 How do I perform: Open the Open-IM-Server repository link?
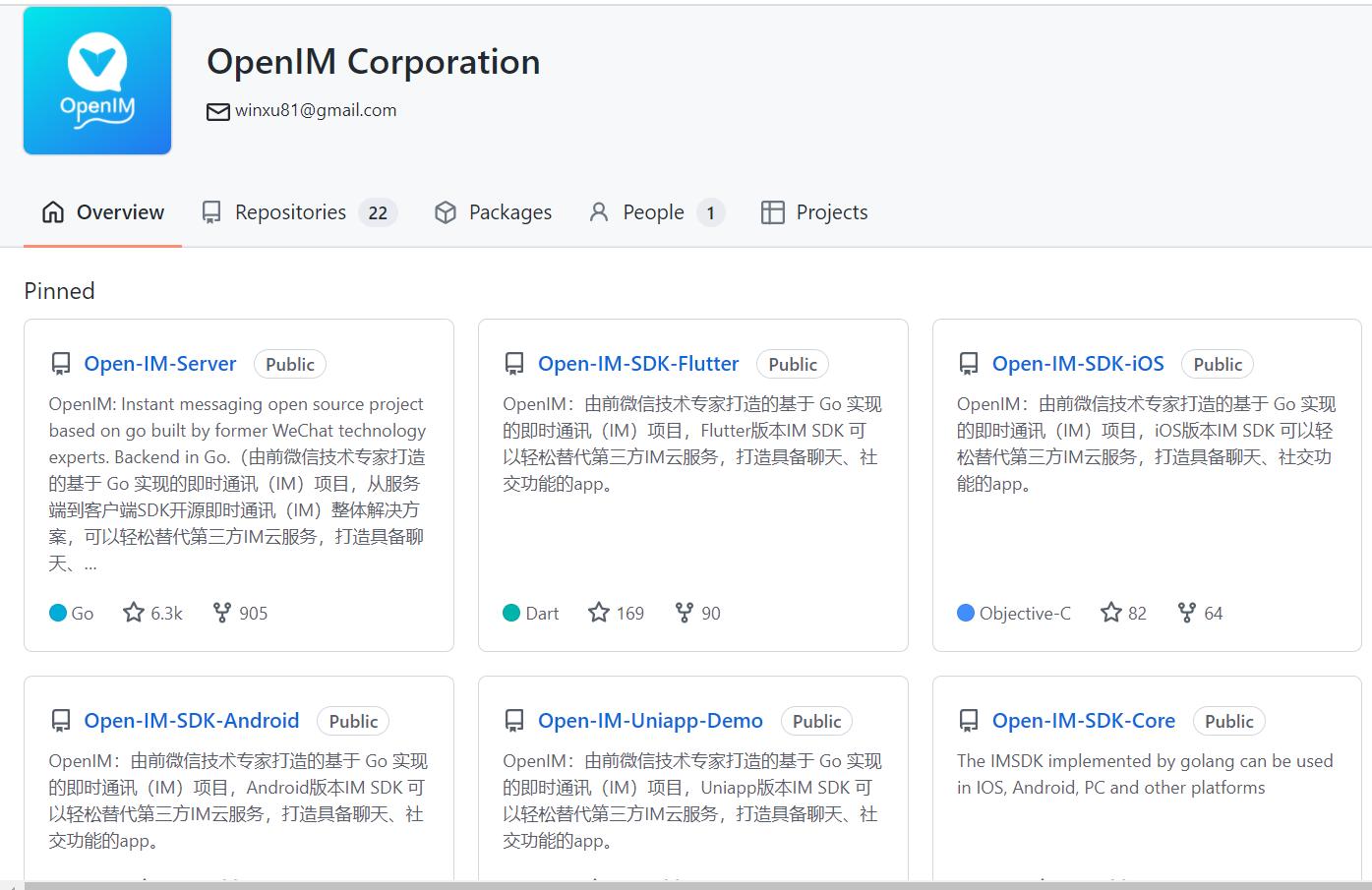160,364
